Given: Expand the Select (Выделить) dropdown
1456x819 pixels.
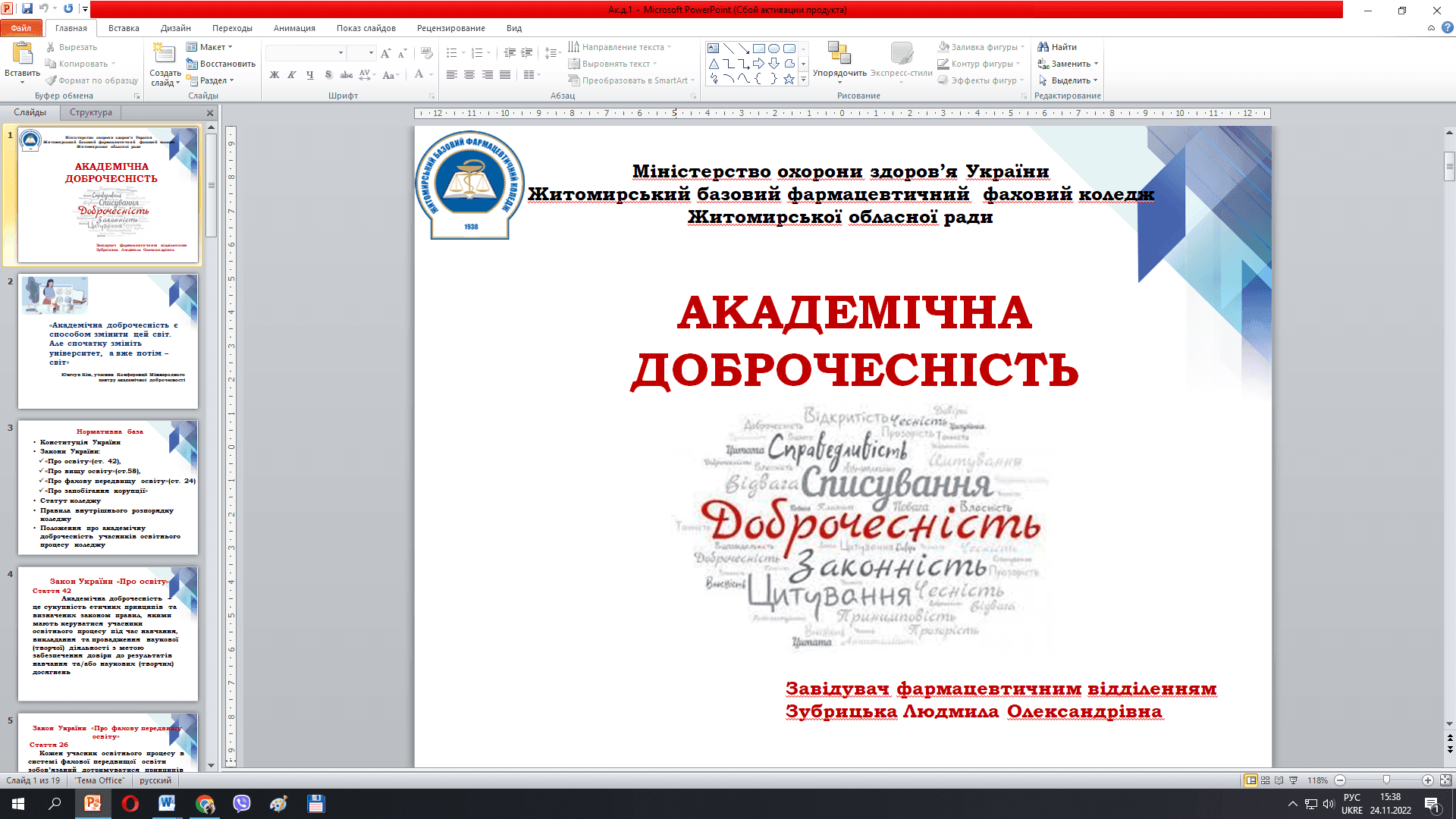Looking at the screenshot, I should 1068,80.
